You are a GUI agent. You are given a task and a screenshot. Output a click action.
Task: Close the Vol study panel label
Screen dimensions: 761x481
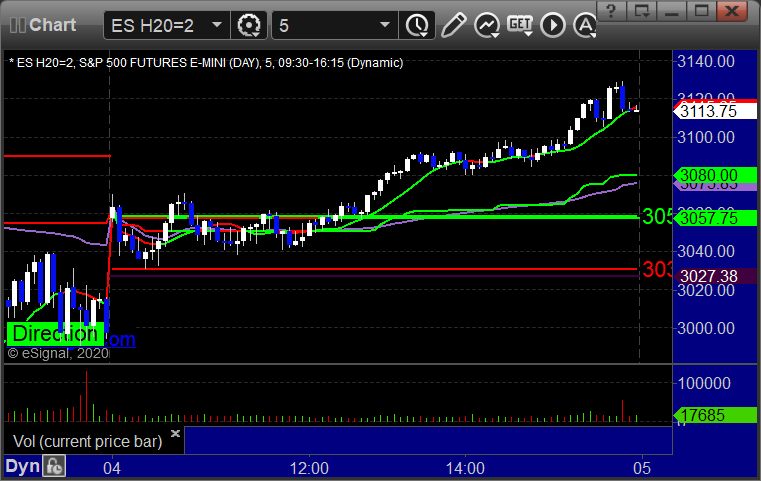tap(176, 433)
